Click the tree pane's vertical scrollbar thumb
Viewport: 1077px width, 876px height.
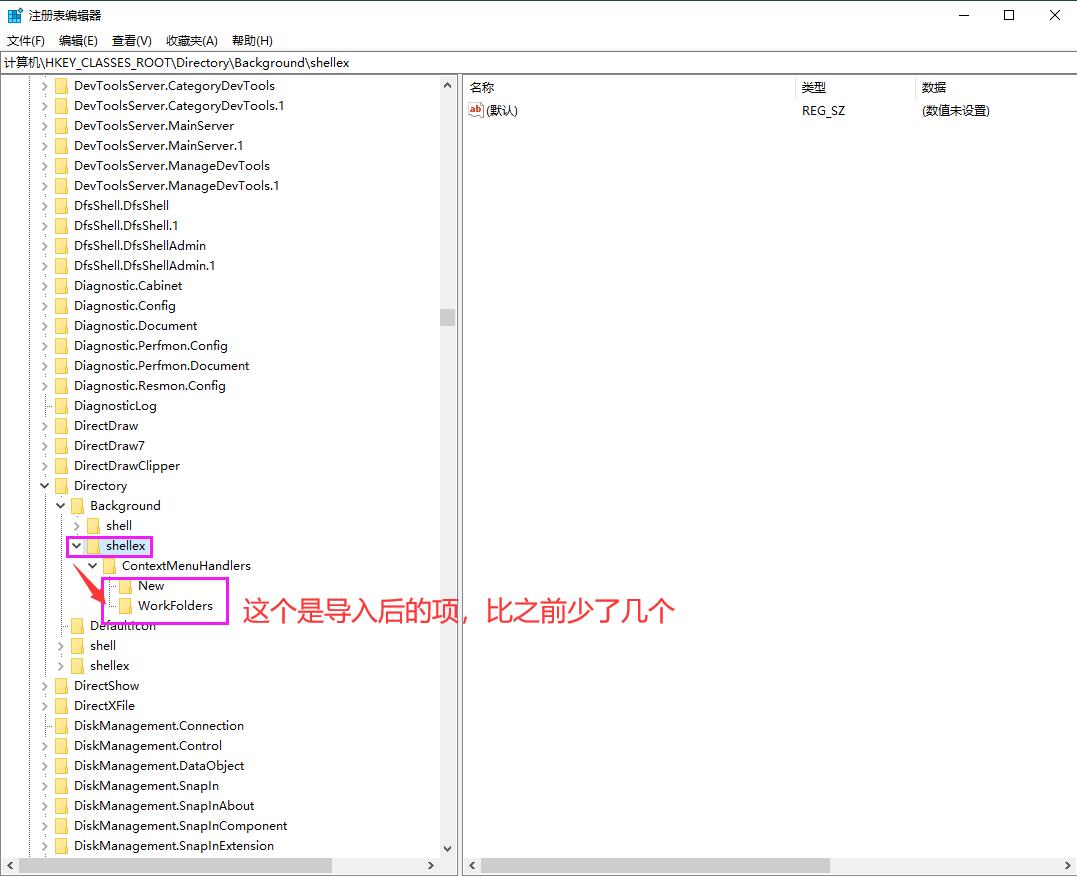[448, 317]
